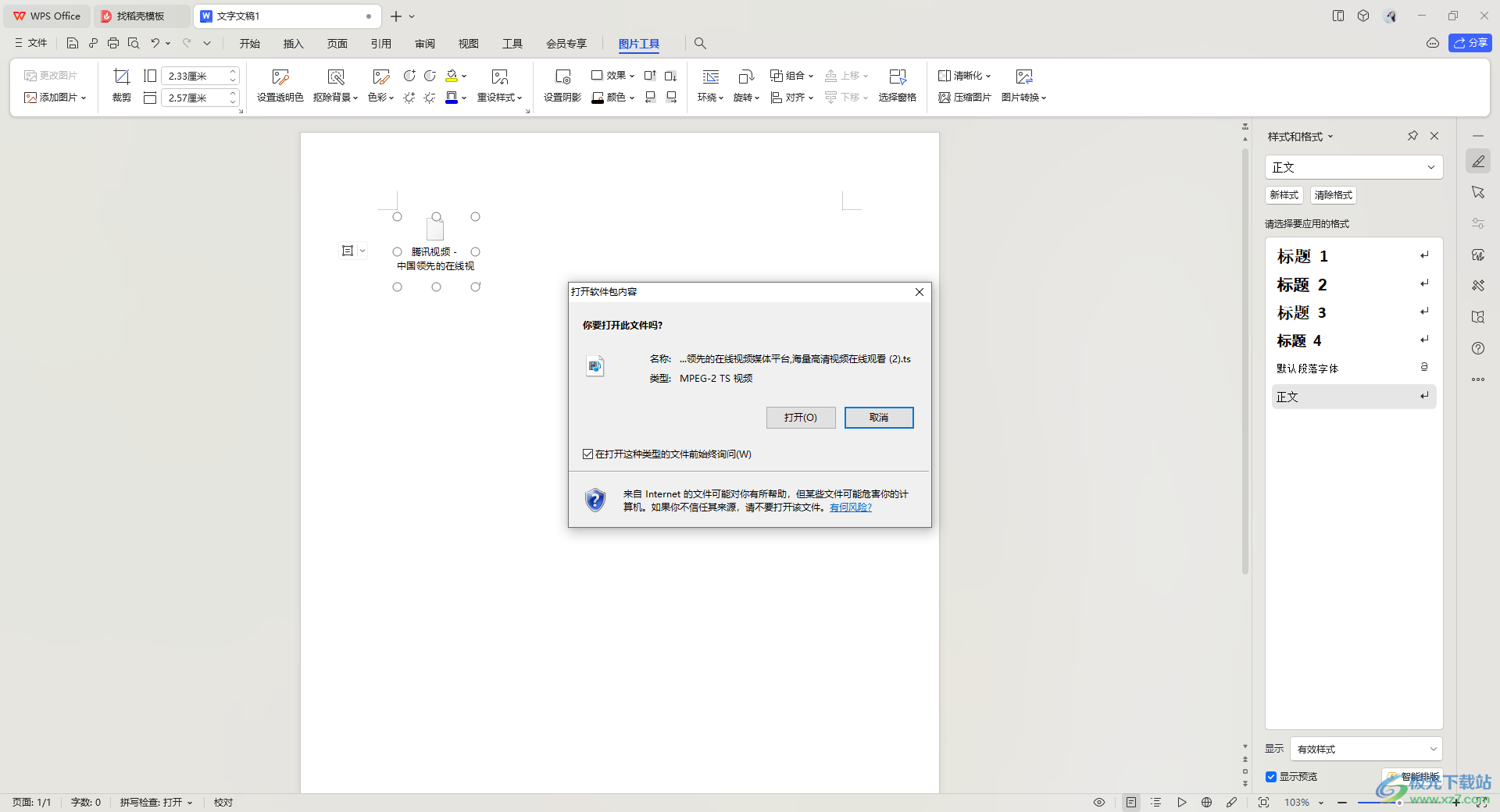Click the eye protection mode icon
1500x812 pixels.
[1099, 802]
